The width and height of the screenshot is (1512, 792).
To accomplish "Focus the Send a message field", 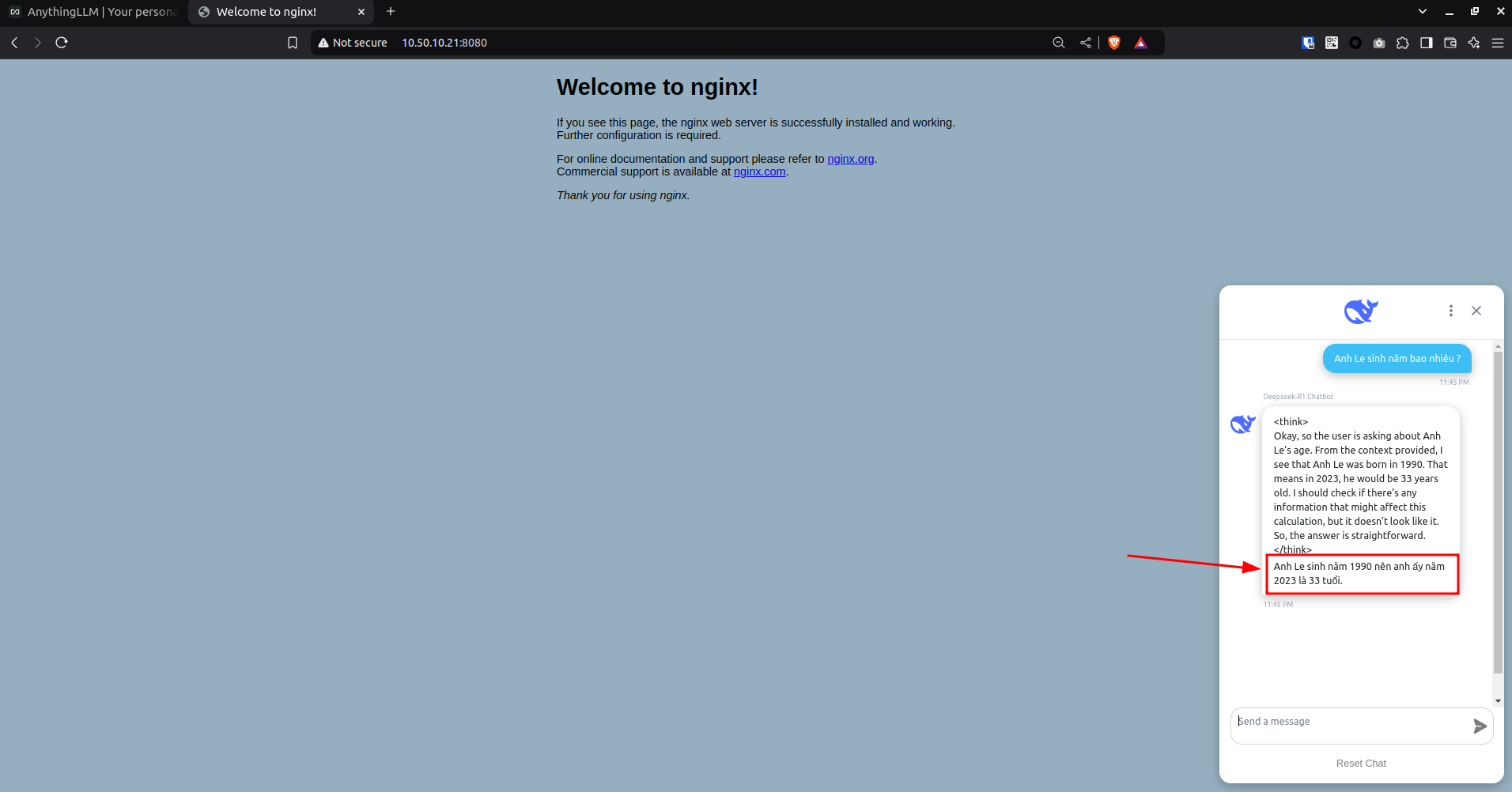I will (1348, 722).
